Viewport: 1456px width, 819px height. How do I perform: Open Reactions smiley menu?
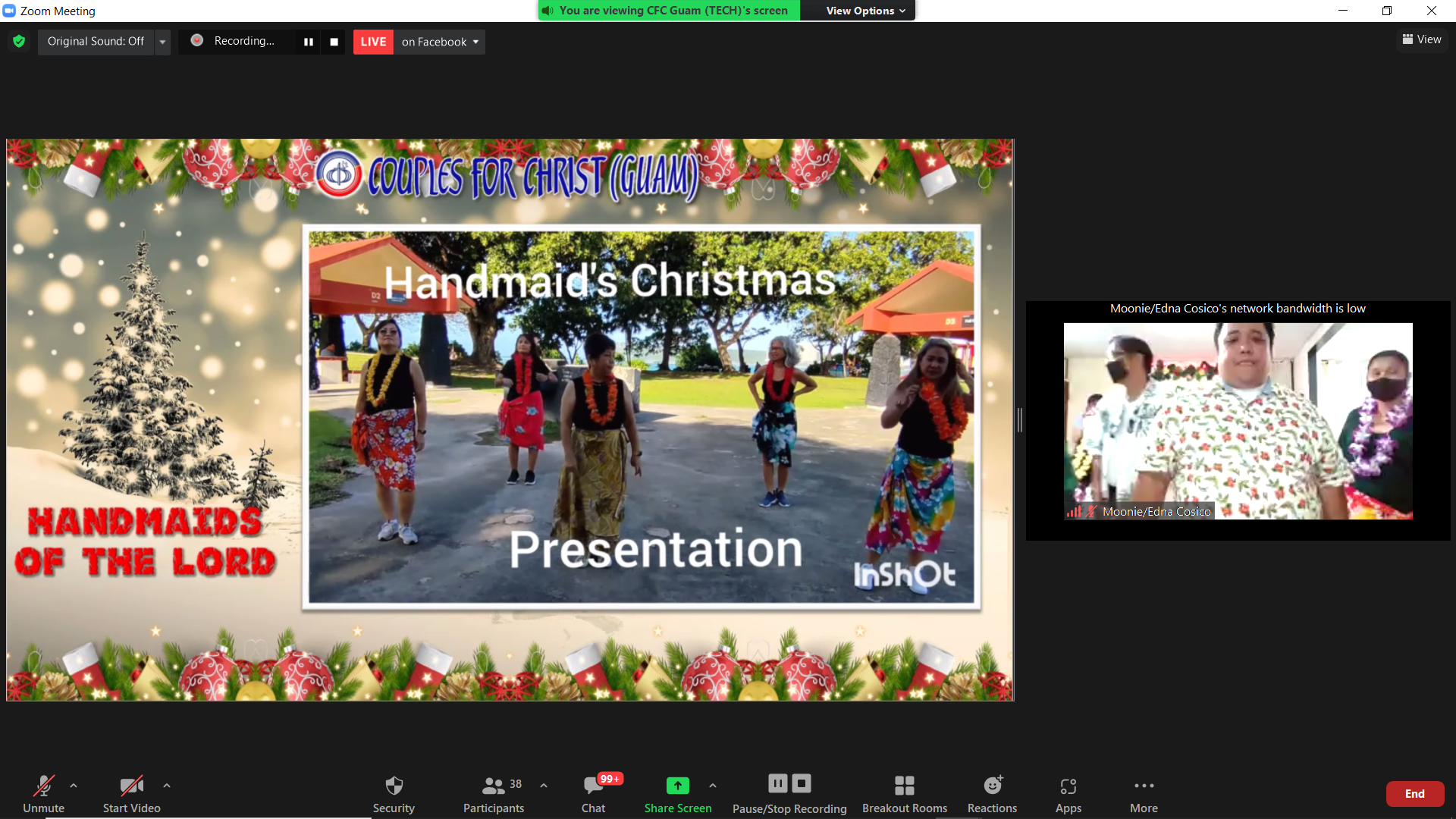(993, 794)
